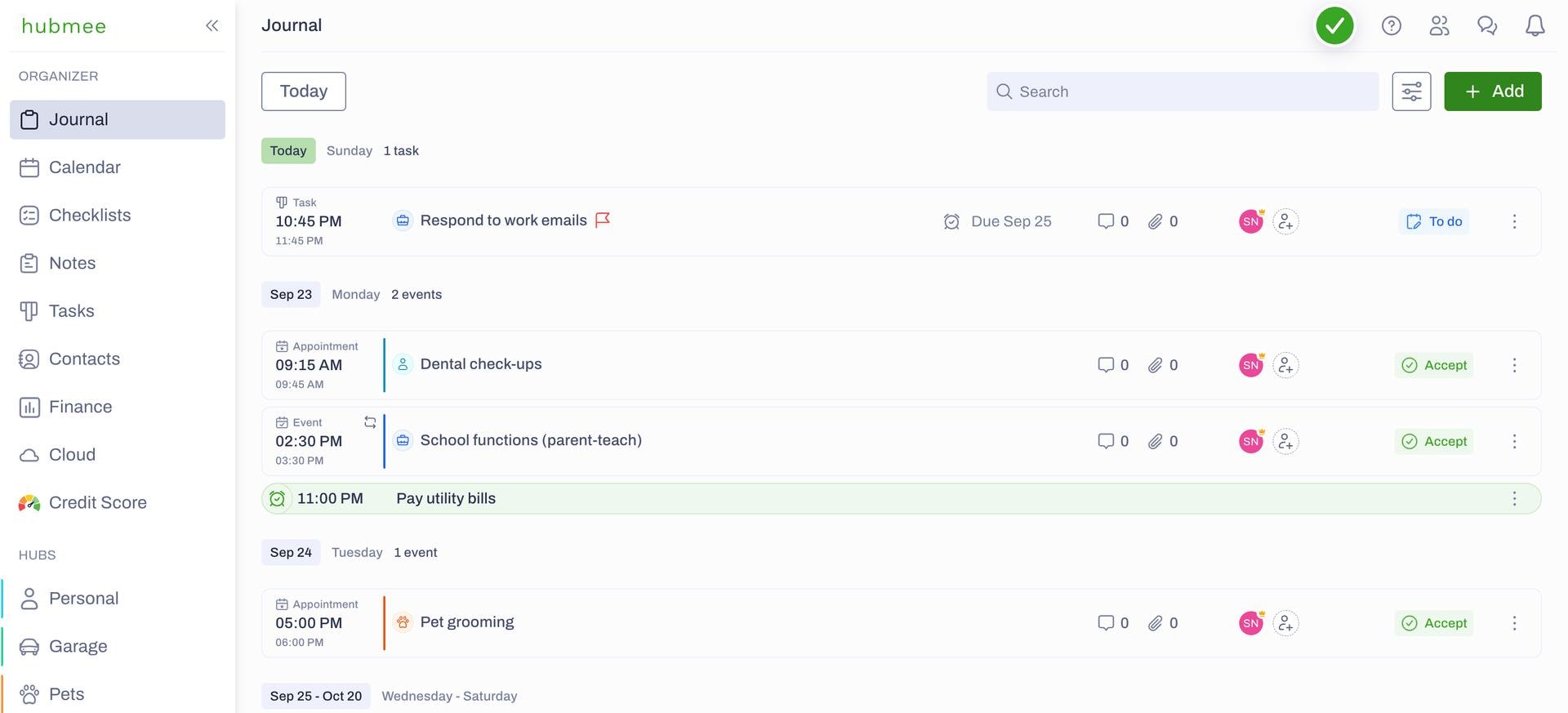Click SN avatar on Dental check-ups

click(x=1251, y=365)
